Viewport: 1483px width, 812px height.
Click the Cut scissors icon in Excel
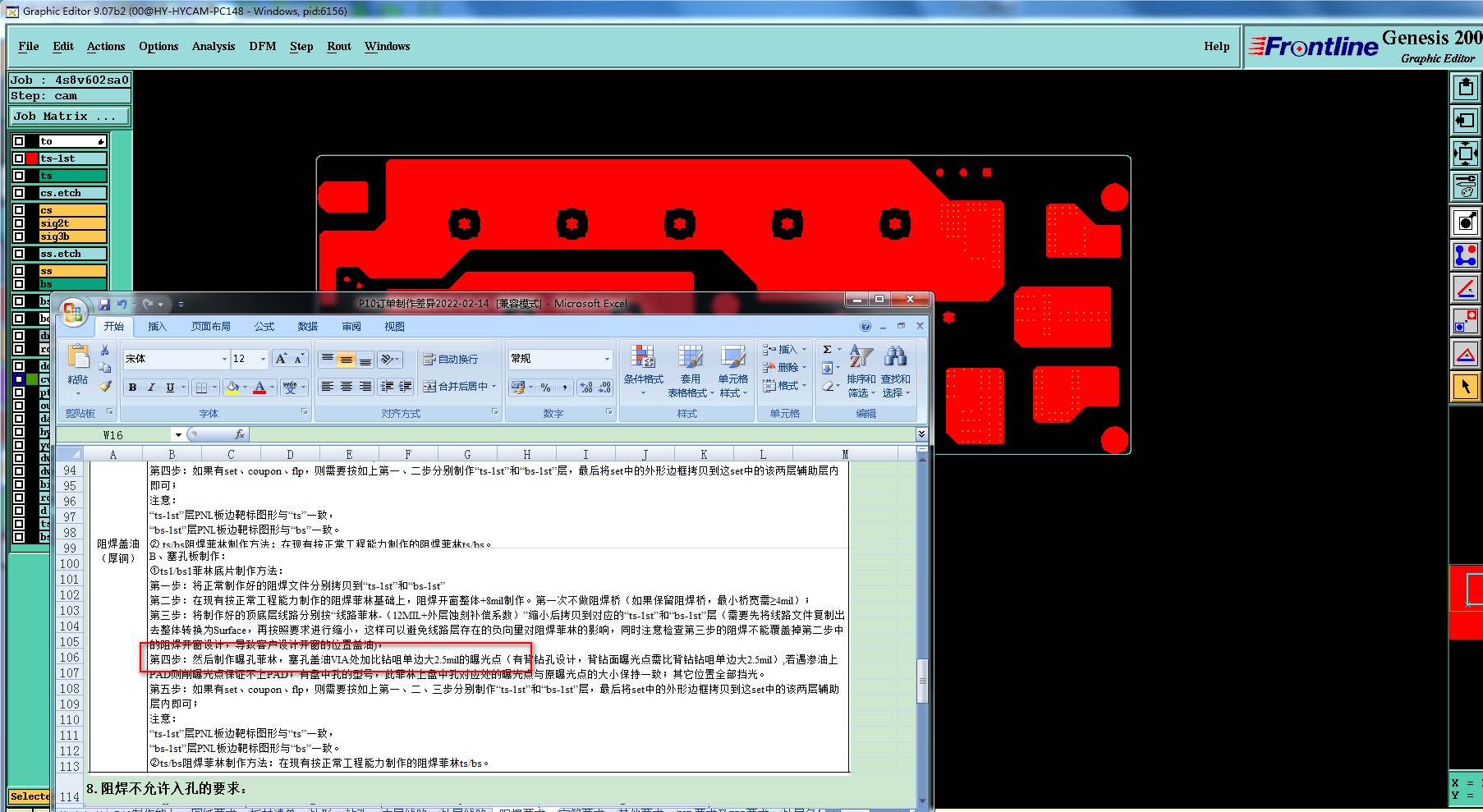click(x=104, y=350)
